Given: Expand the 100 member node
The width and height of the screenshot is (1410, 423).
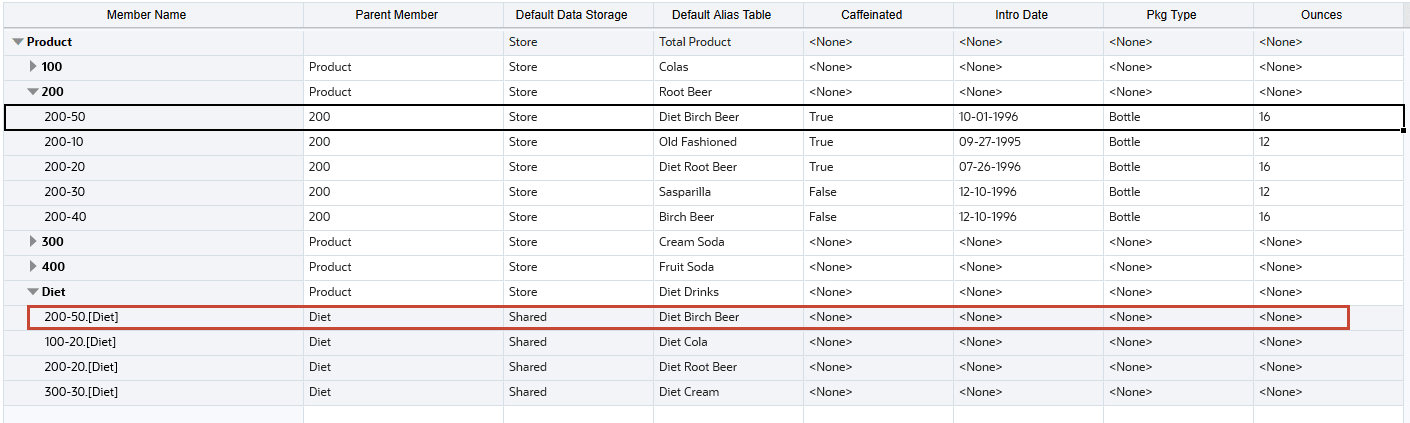Looking at the screenshot, I should pyautogui.click(x=33, y=67).
